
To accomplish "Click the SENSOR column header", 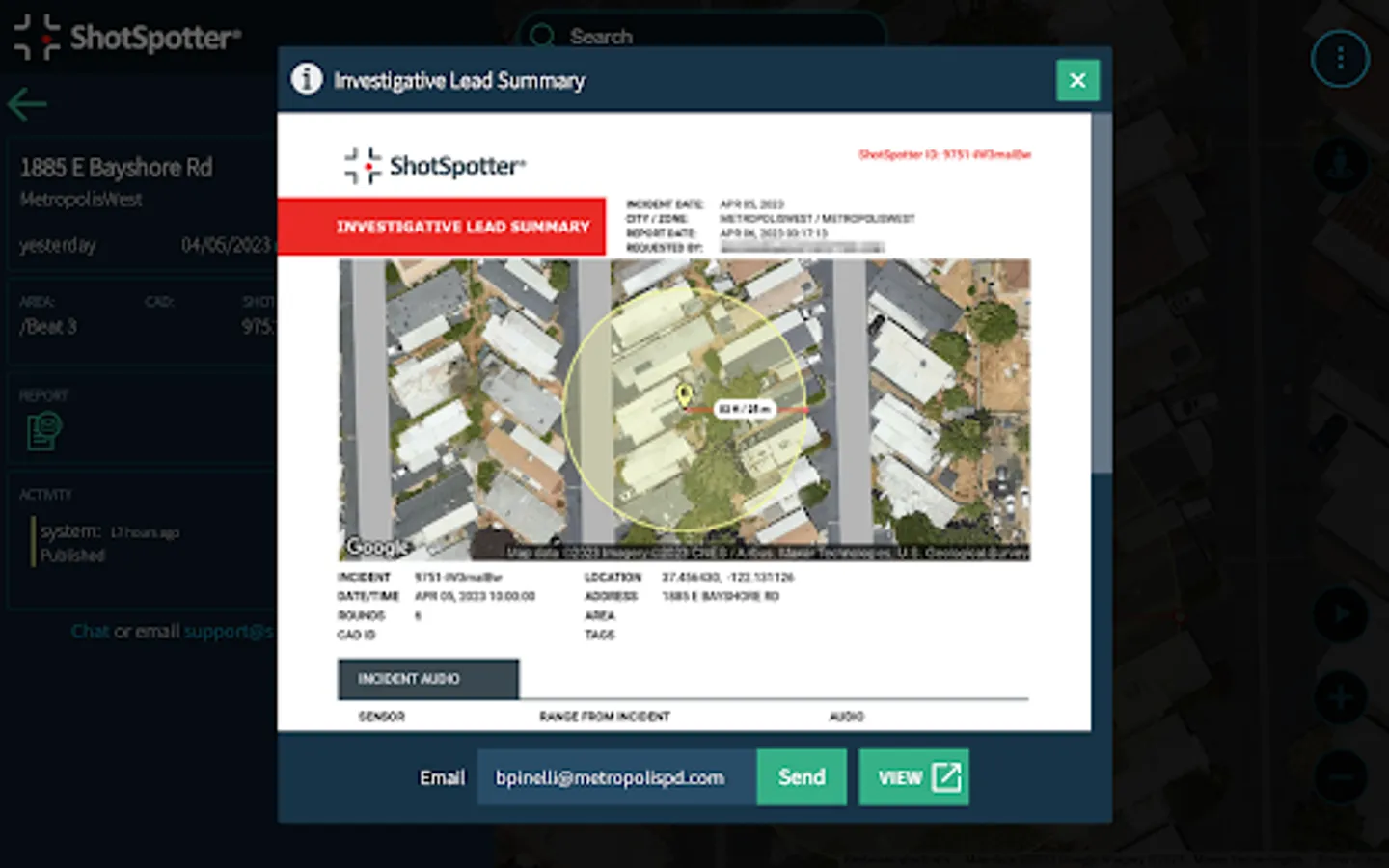I will click(382, 717).
